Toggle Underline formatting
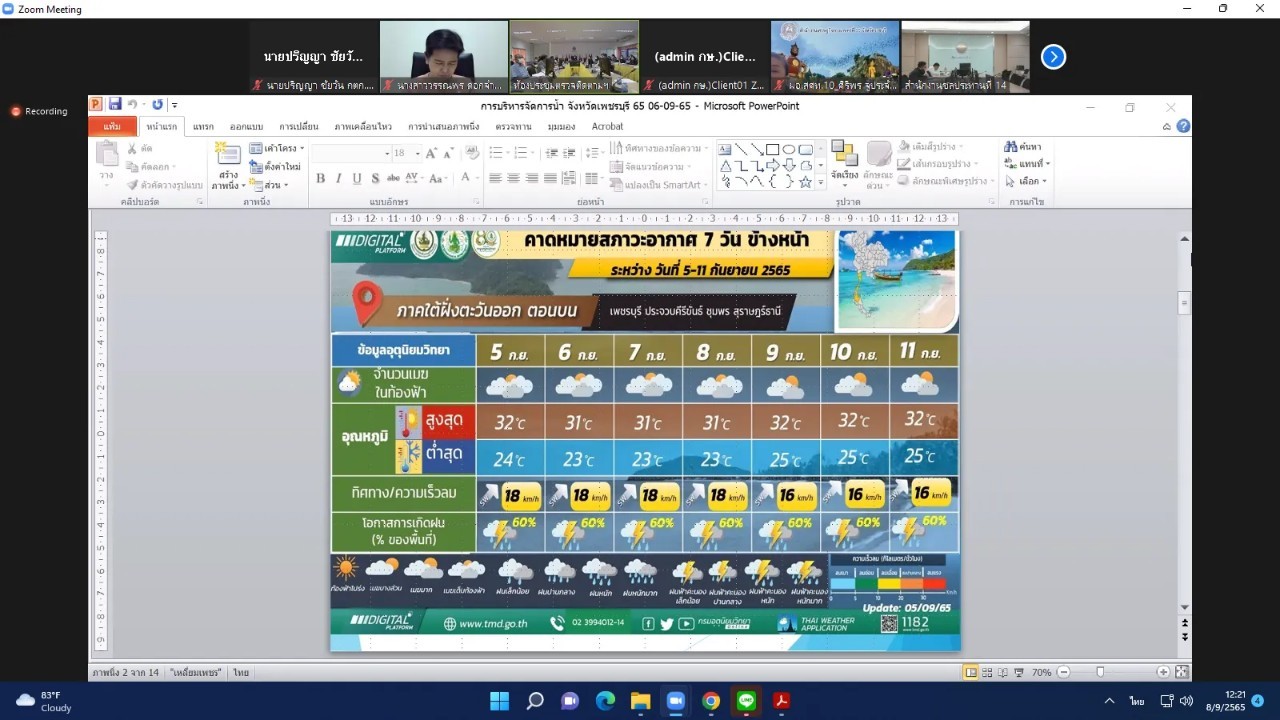The height and width of the screenshot is (720, 1280). (x=357, y=178)
